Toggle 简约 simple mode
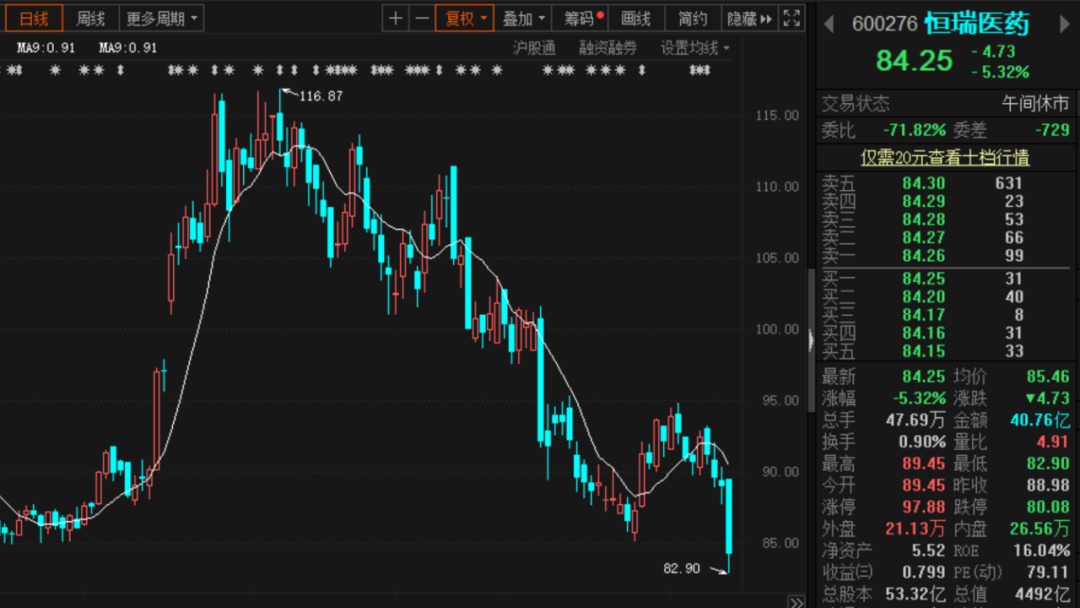This screenshot has width=1080, height=608. [692, 18]
